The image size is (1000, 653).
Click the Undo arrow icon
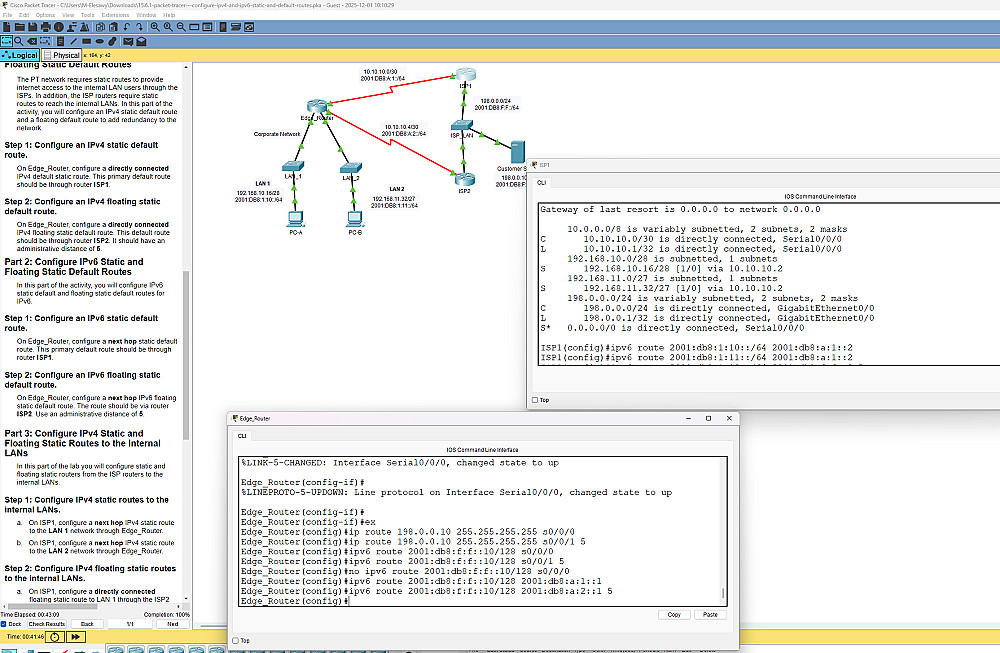pos(126,27)
